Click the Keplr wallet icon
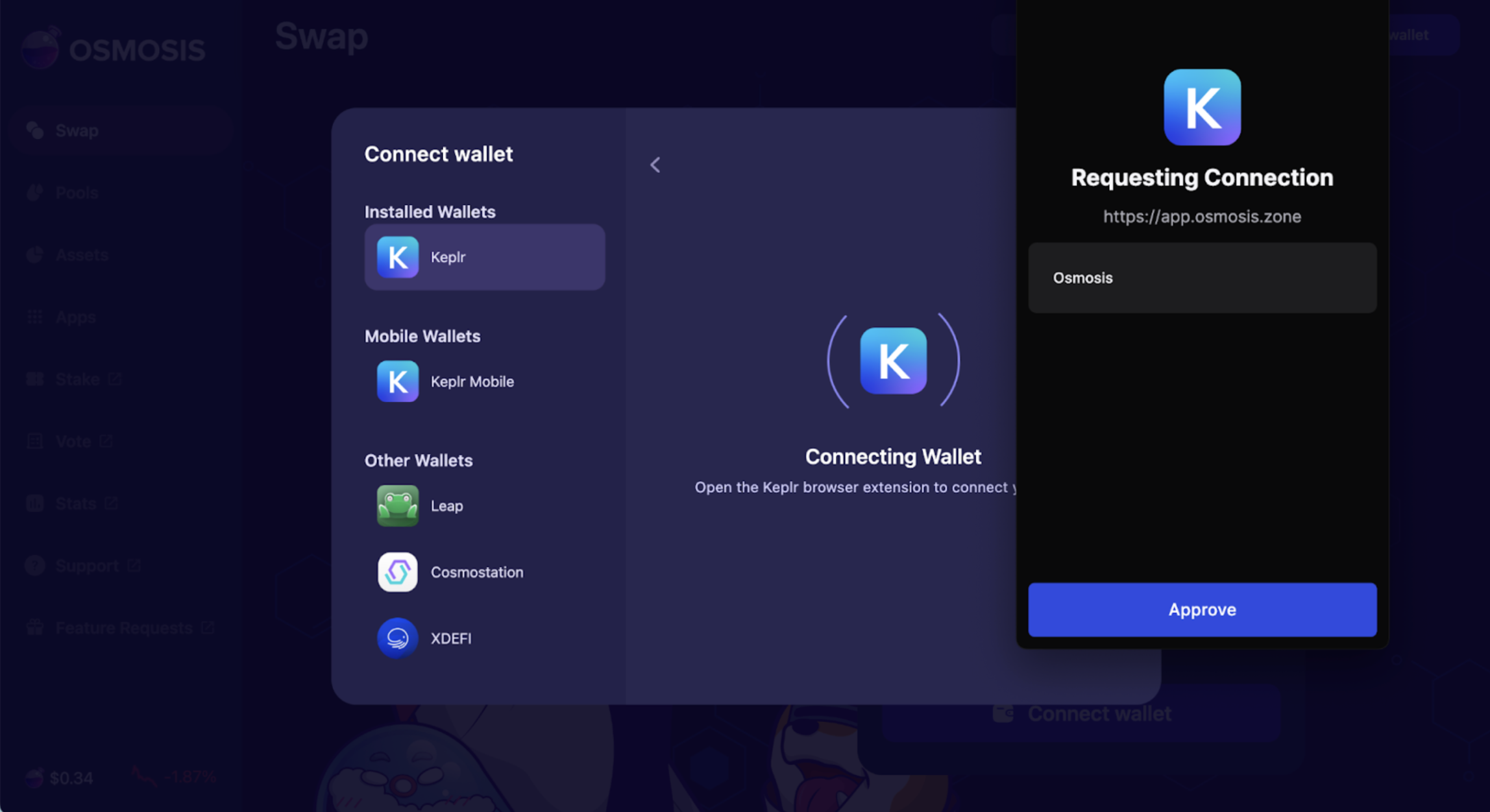The height and width of the screenshot is (812, 1490). 397,257
